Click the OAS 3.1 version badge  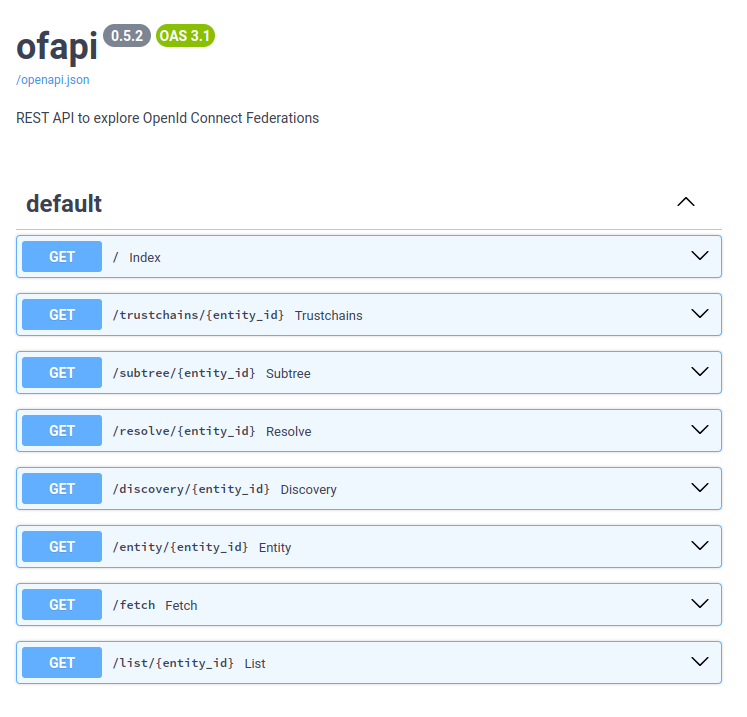click(185, 36)
